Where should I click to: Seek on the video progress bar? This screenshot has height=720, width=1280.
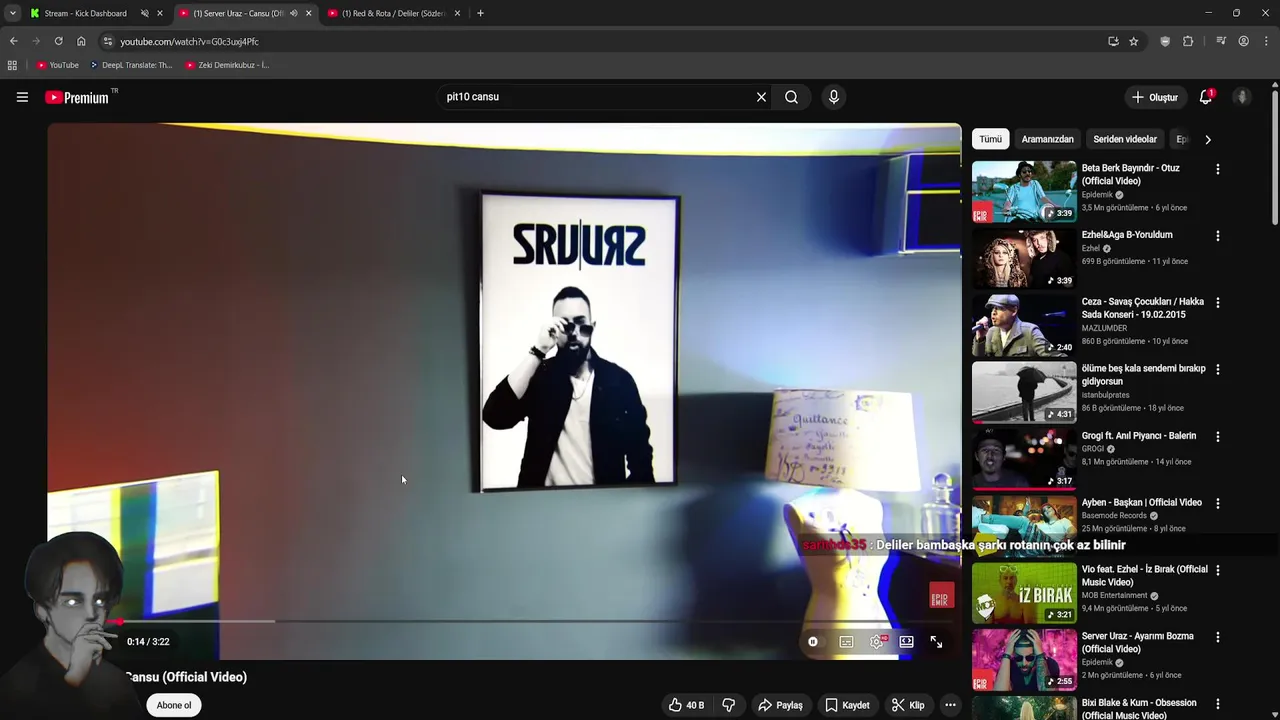click(x=504, y=621)
